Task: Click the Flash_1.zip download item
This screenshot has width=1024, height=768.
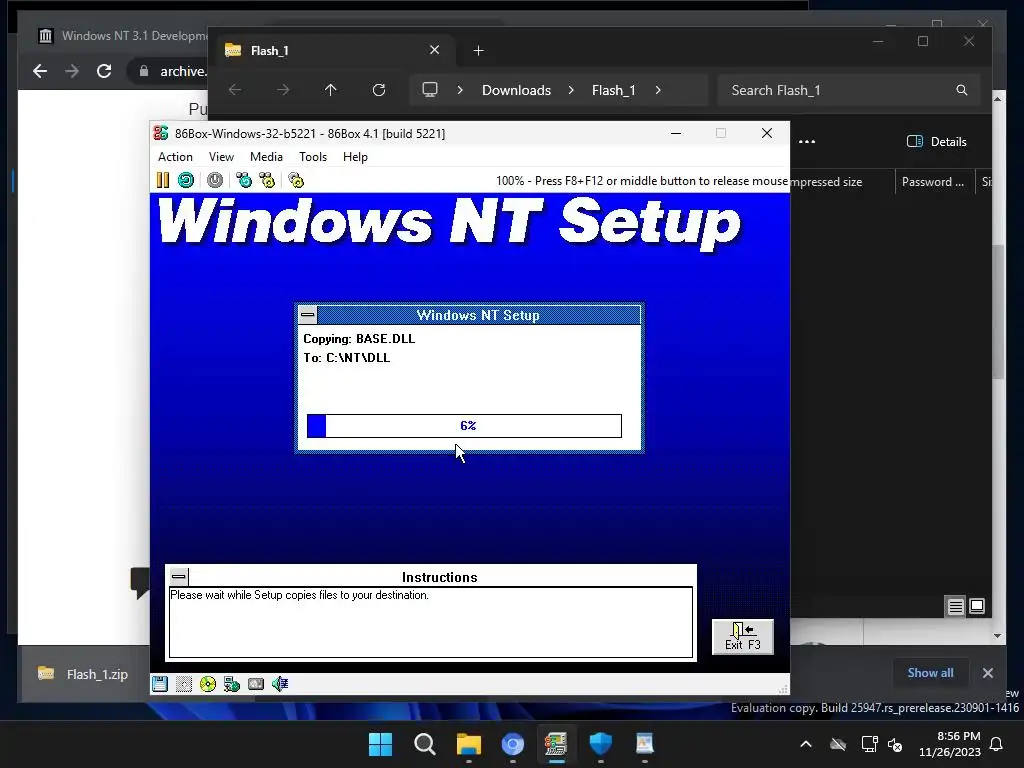Action: (84, 674)
